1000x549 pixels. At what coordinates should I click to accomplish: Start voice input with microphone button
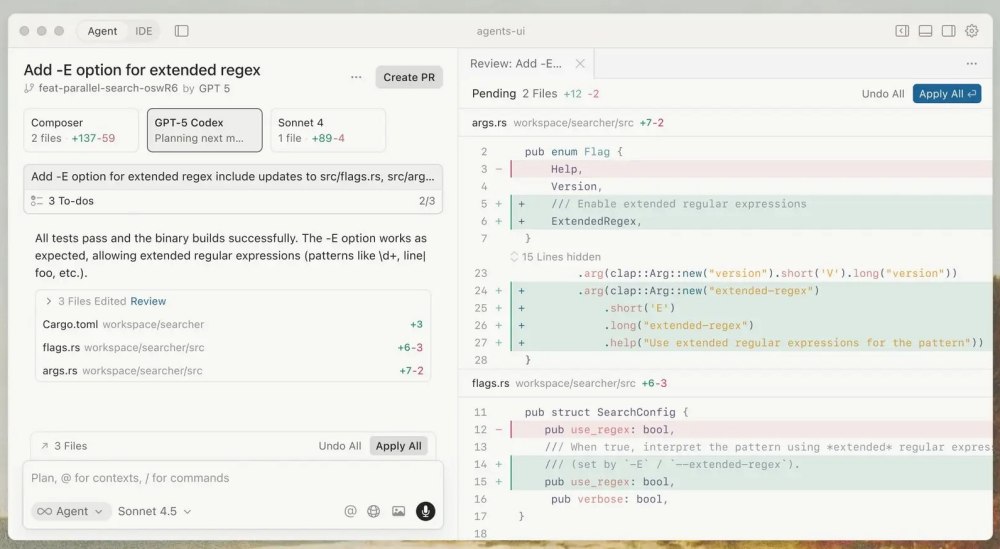[425, 511]
